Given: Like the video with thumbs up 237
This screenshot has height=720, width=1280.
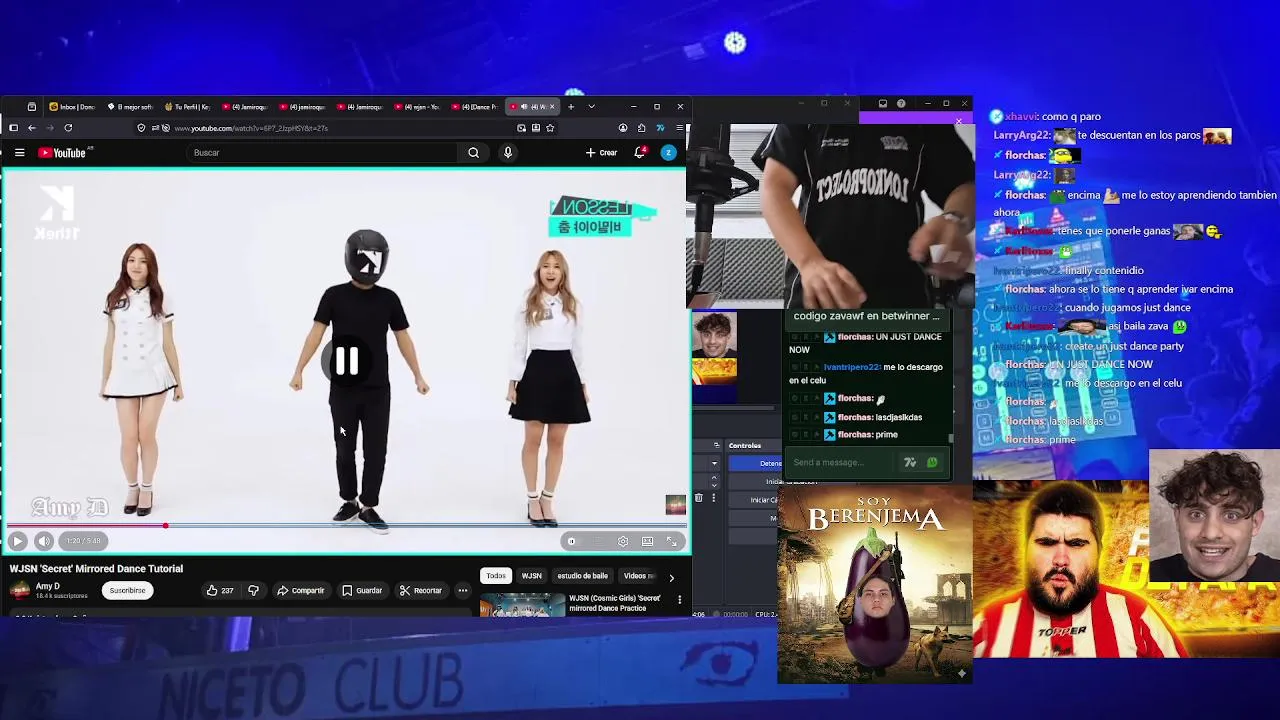Looking at the screenshot, I should click(x=220, y=591).
